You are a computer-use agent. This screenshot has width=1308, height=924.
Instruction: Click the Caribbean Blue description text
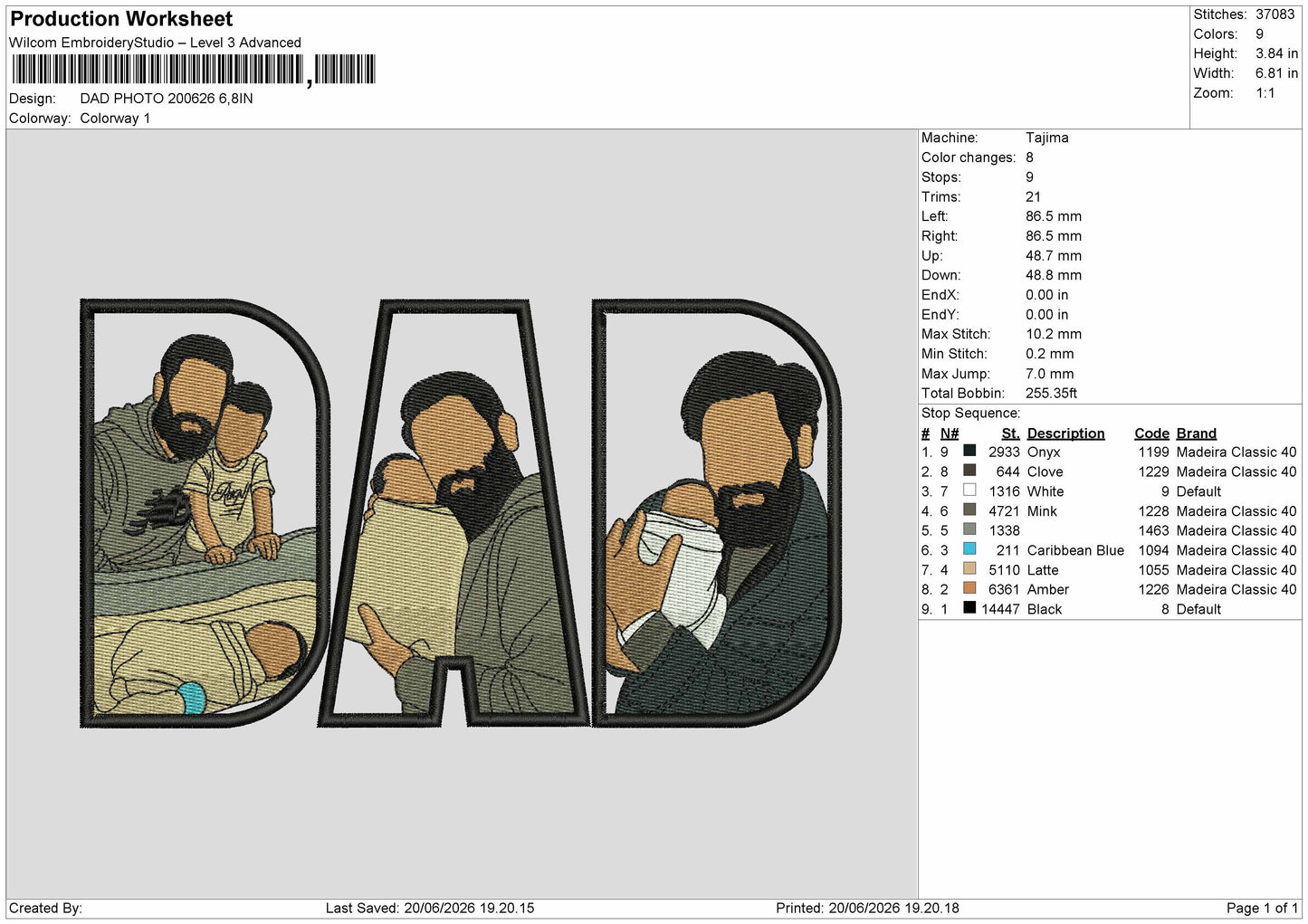point(1075,550)
